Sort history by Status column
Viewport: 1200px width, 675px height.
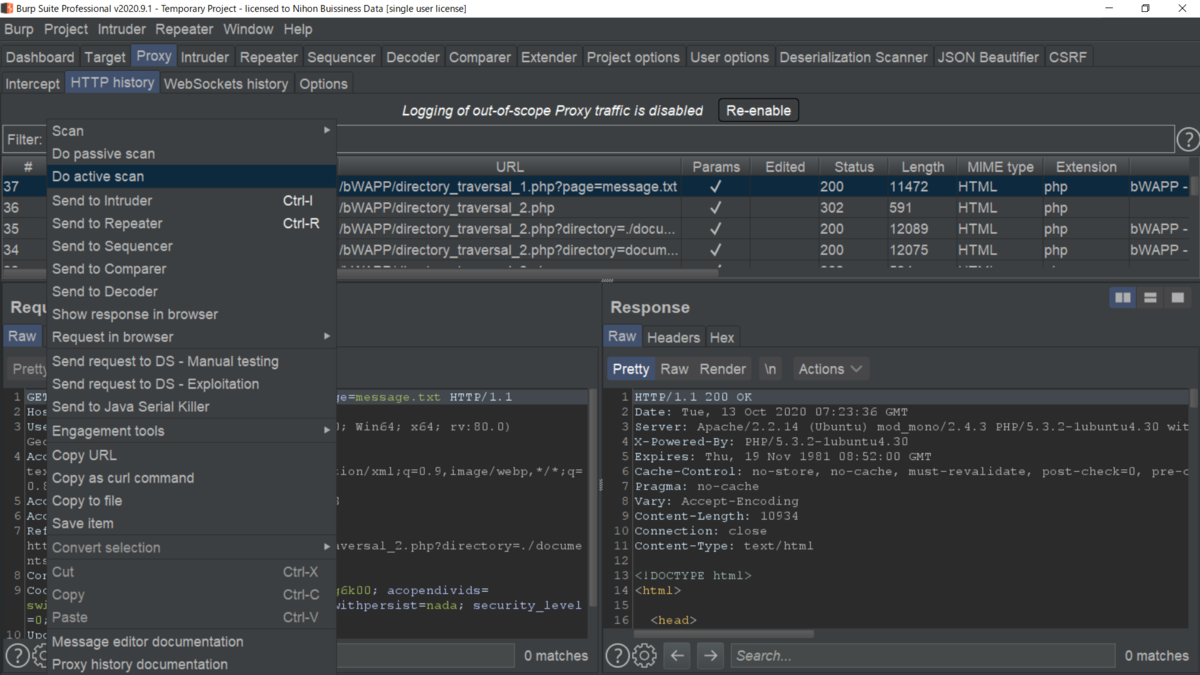tap(854, 167)
